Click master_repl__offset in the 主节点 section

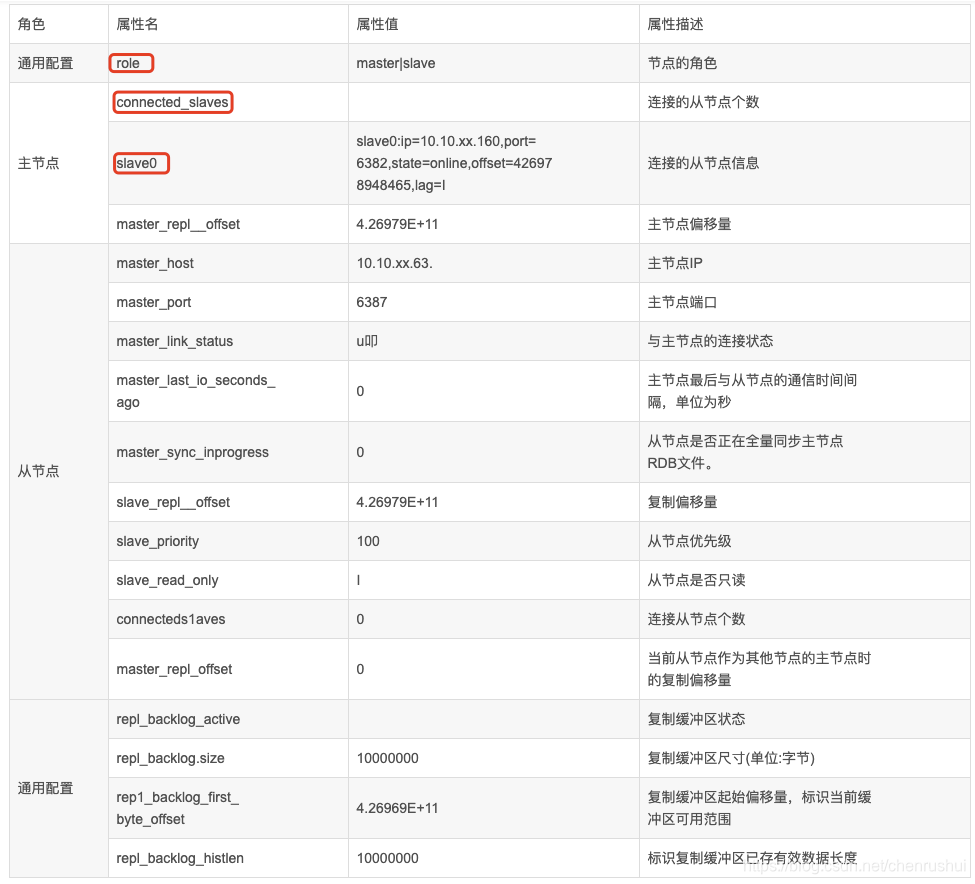178,224
